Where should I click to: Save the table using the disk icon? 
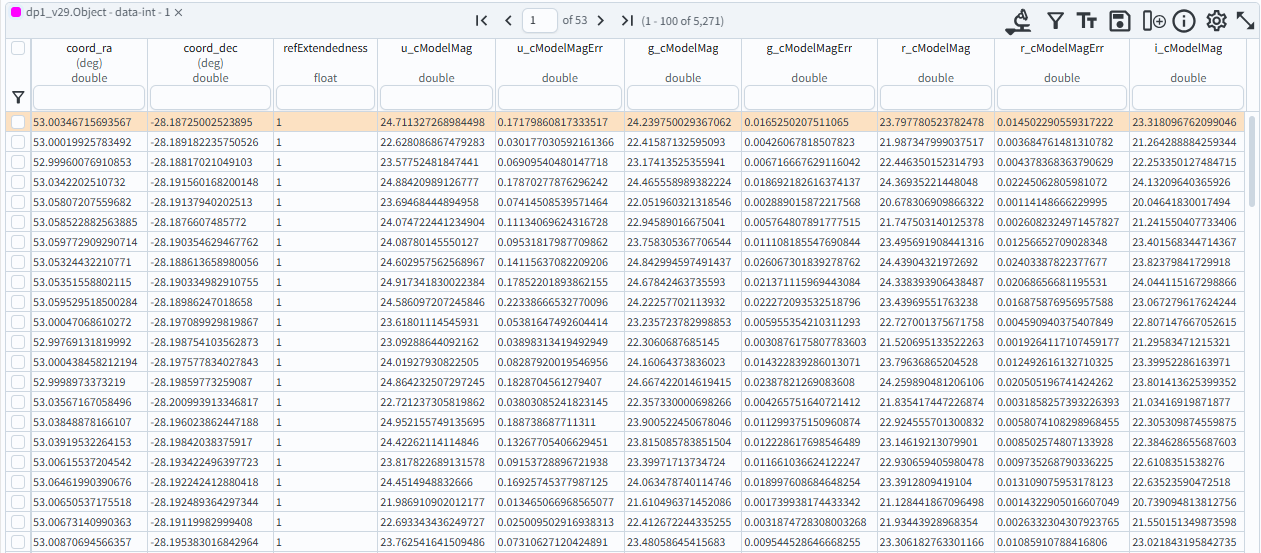[x=1120, y=20]
